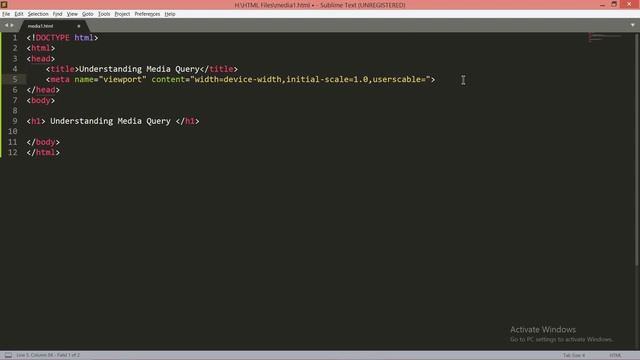Click the opening body tag on line 7
The height and width of the screenshot is (360, 640).
(41, 100)
